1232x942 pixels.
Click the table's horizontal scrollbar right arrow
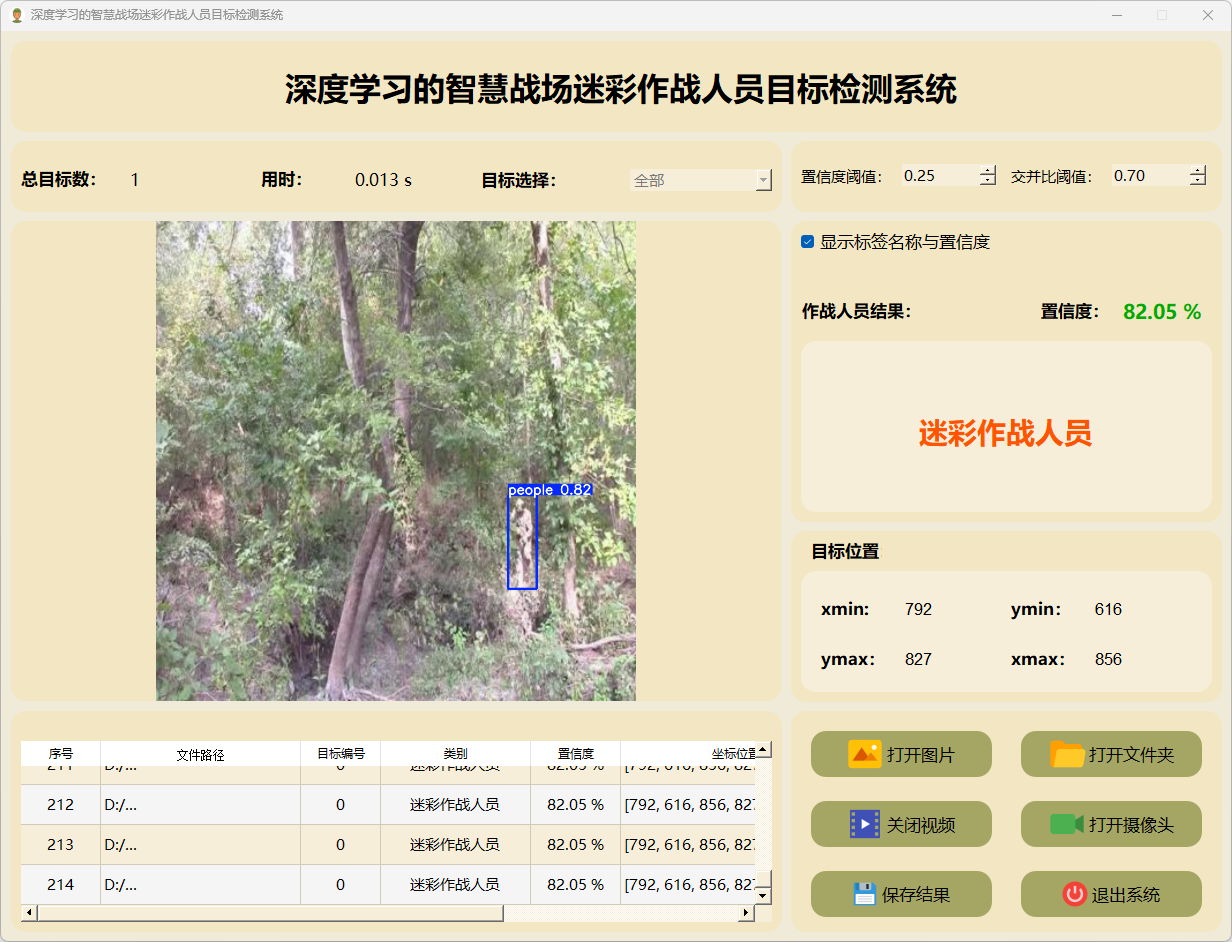coord(745,913)
